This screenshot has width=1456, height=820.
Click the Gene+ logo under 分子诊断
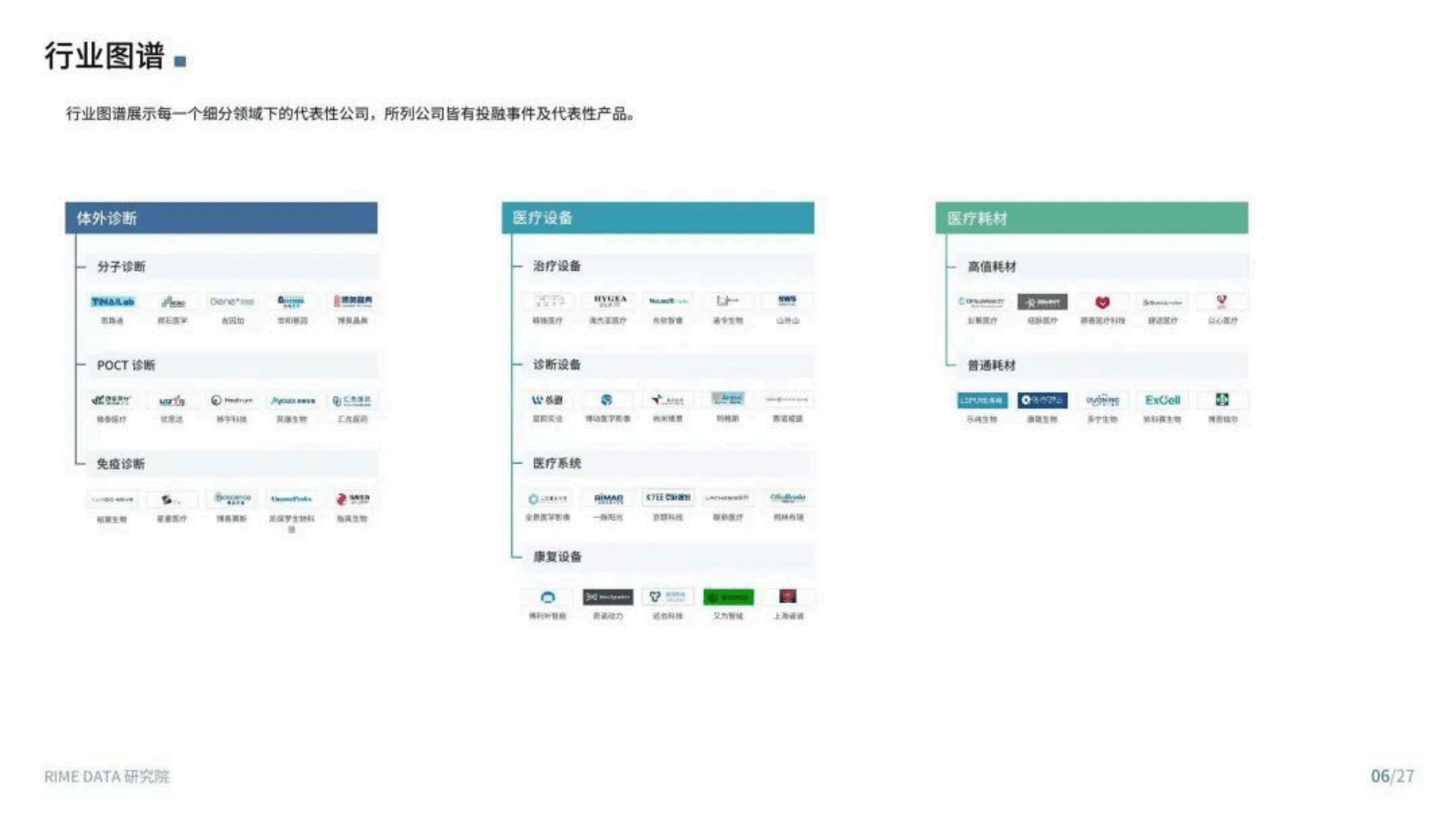tap(232, 301)
